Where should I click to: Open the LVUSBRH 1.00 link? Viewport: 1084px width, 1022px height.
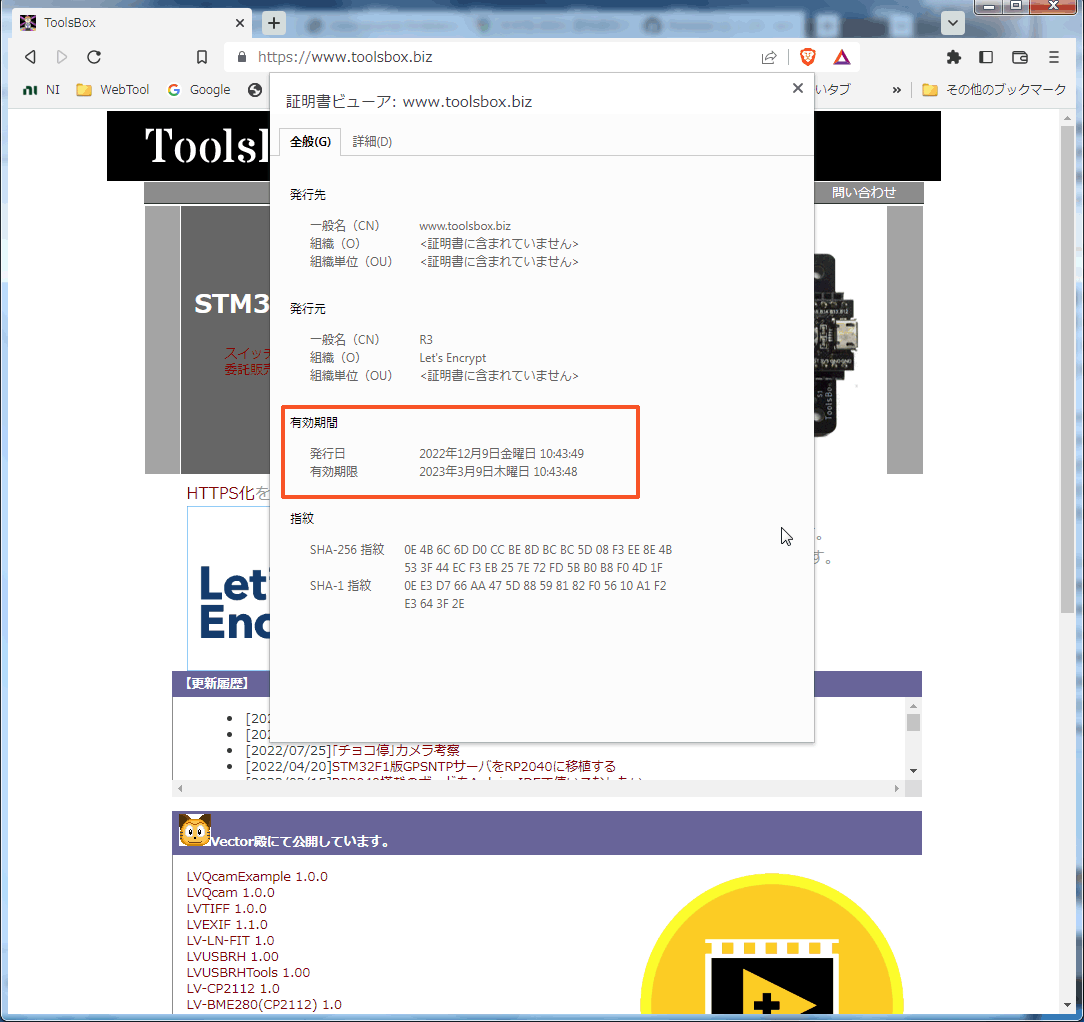233,956
